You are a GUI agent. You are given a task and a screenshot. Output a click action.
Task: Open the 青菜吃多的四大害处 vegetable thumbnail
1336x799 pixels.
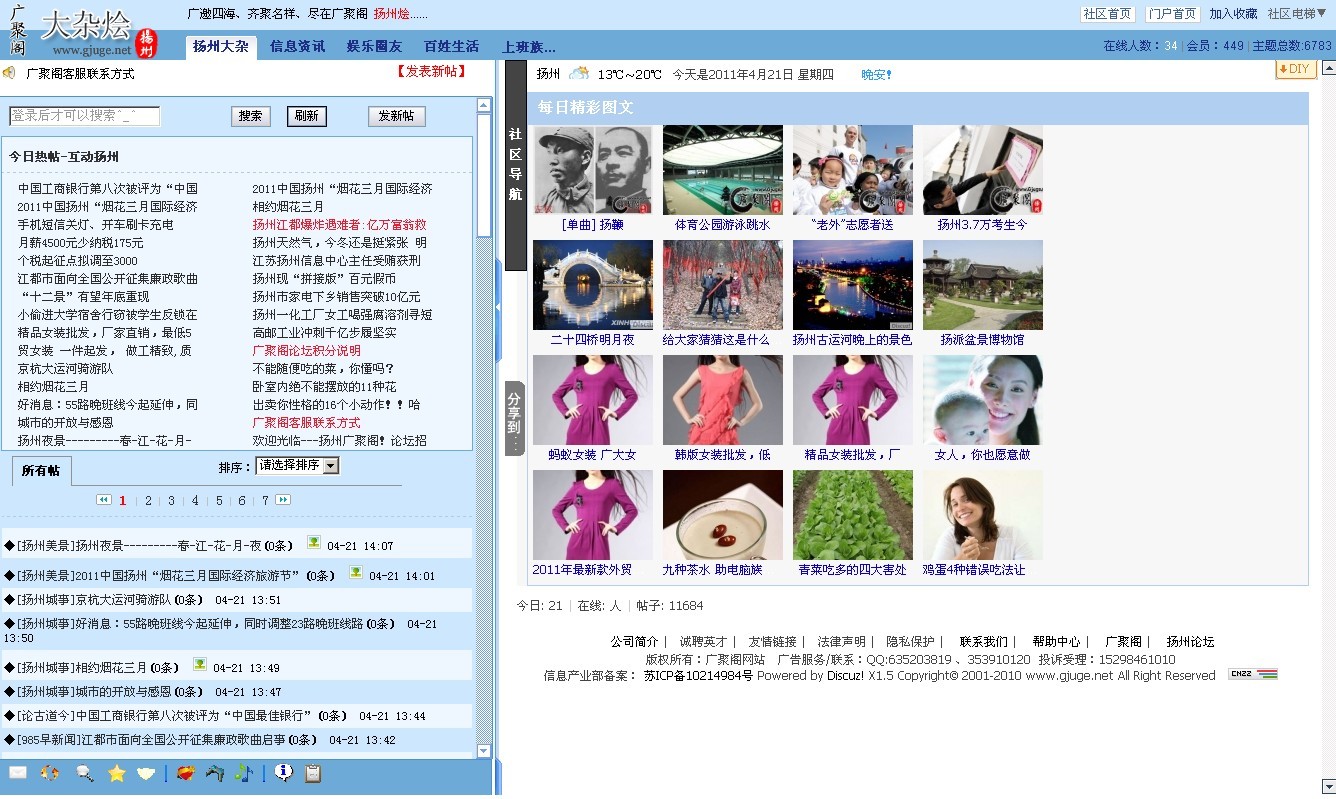[853, 515]
